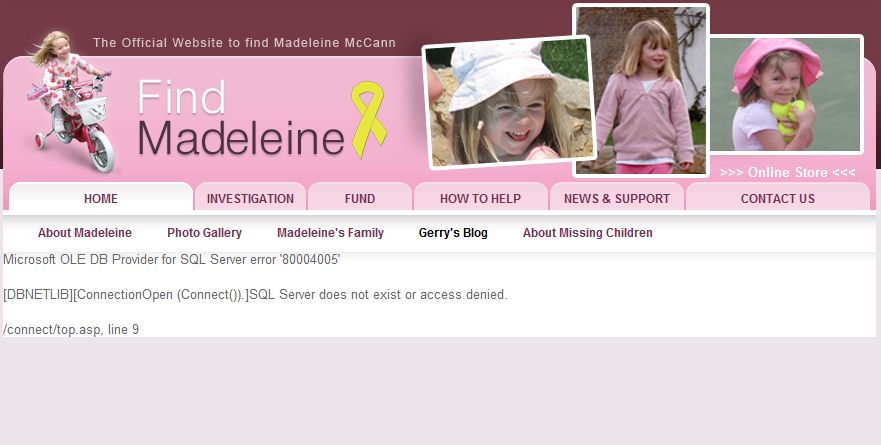Click the pink sweater standing photo
881x445 pixels.
pos(641,90)
